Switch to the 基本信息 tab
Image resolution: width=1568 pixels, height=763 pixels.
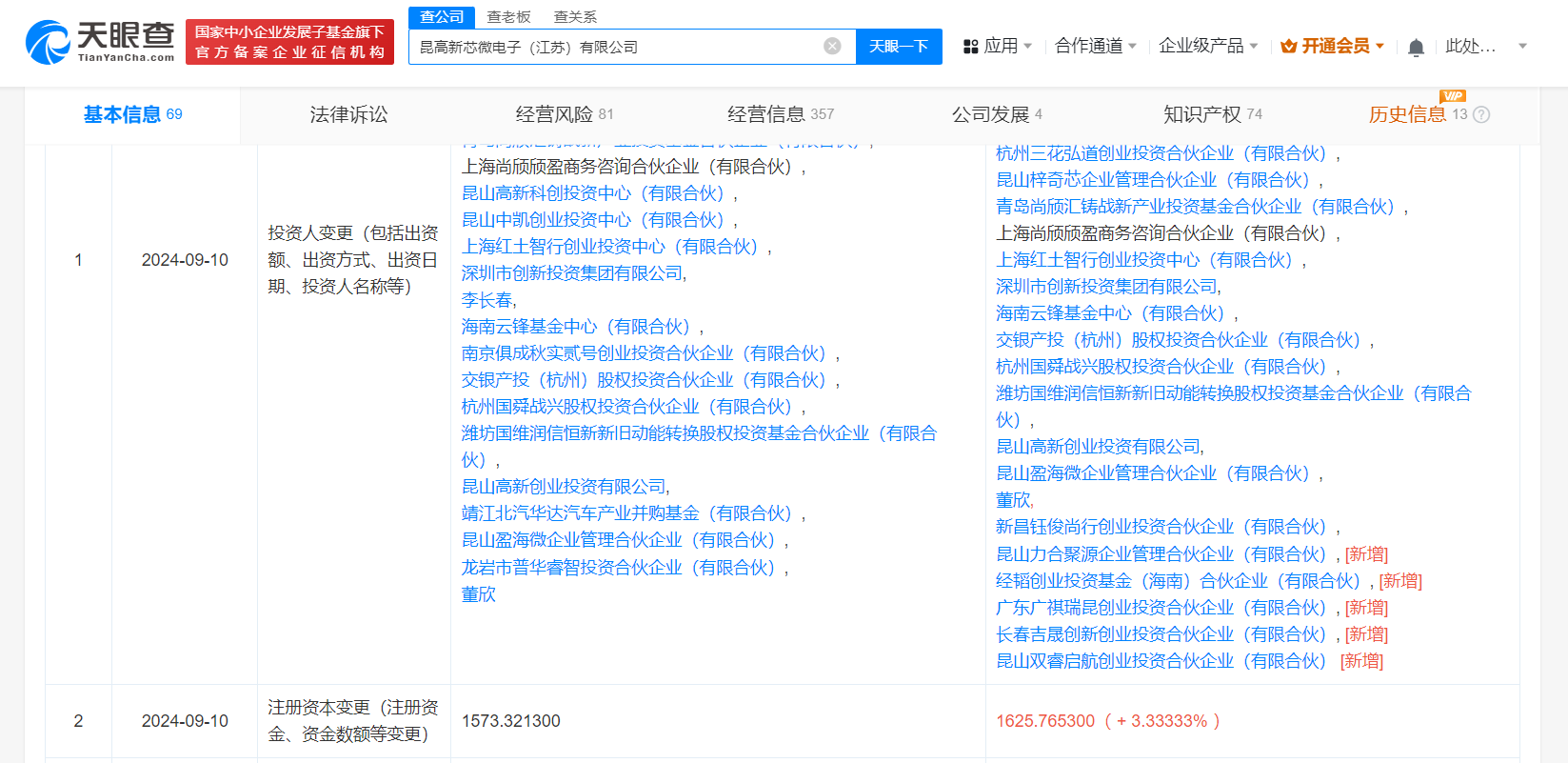[132, 115]
